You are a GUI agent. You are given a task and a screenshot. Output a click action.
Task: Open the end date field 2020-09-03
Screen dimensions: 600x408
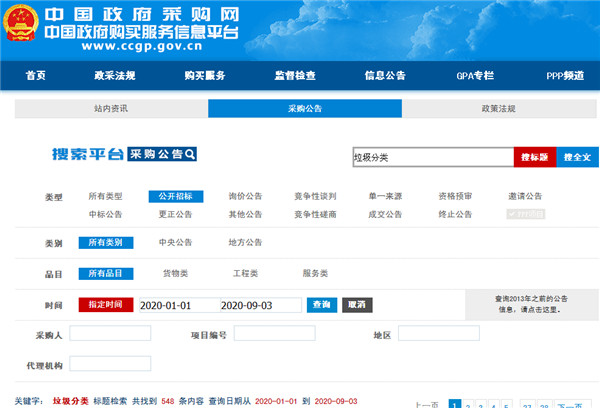[x=258, y=305]
